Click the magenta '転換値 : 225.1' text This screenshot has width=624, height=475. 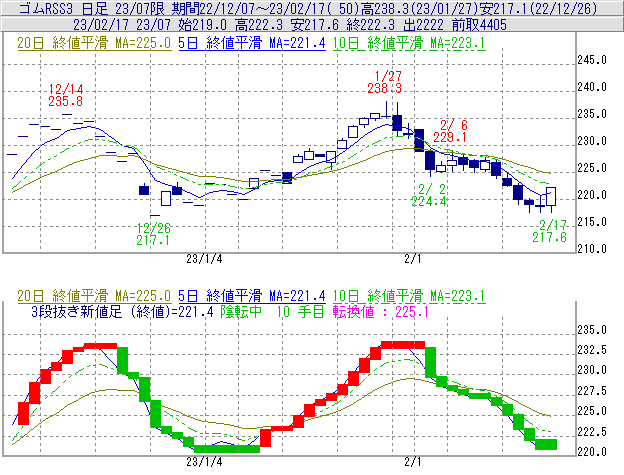[380, 311]
